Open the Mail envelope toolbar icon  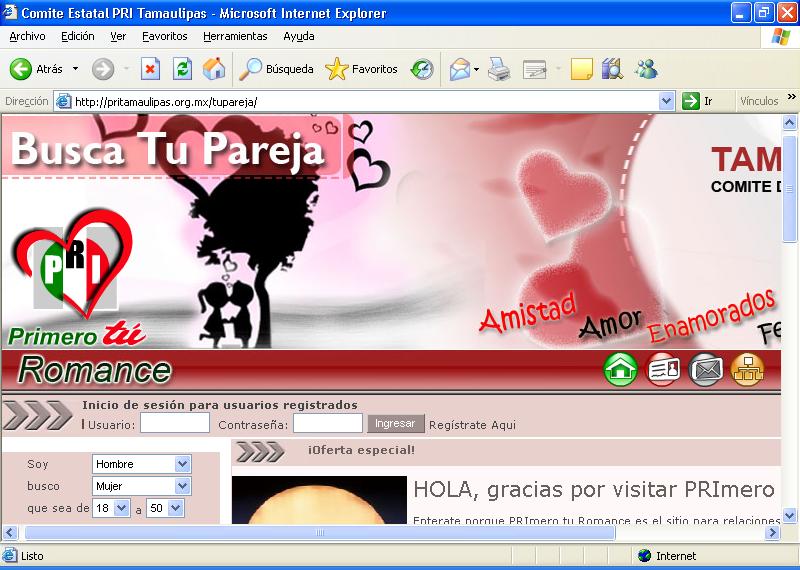tap(460, 69)
